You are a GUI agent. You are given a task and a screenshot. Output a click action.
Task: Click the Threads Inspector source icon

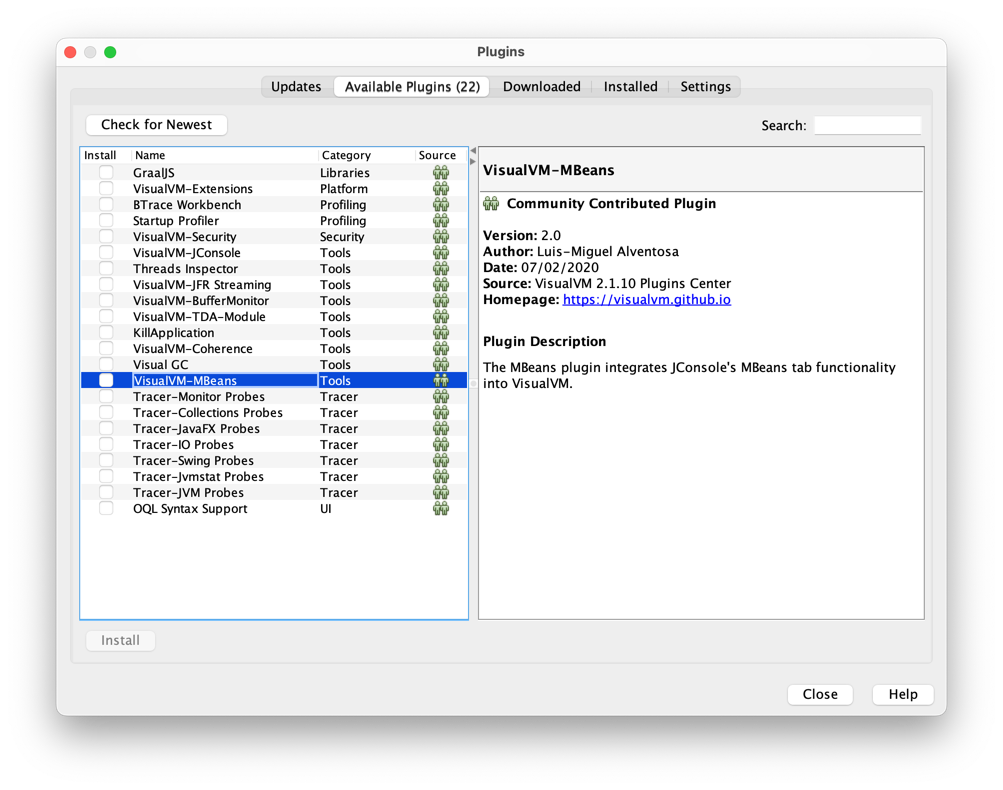click(441, 268)
